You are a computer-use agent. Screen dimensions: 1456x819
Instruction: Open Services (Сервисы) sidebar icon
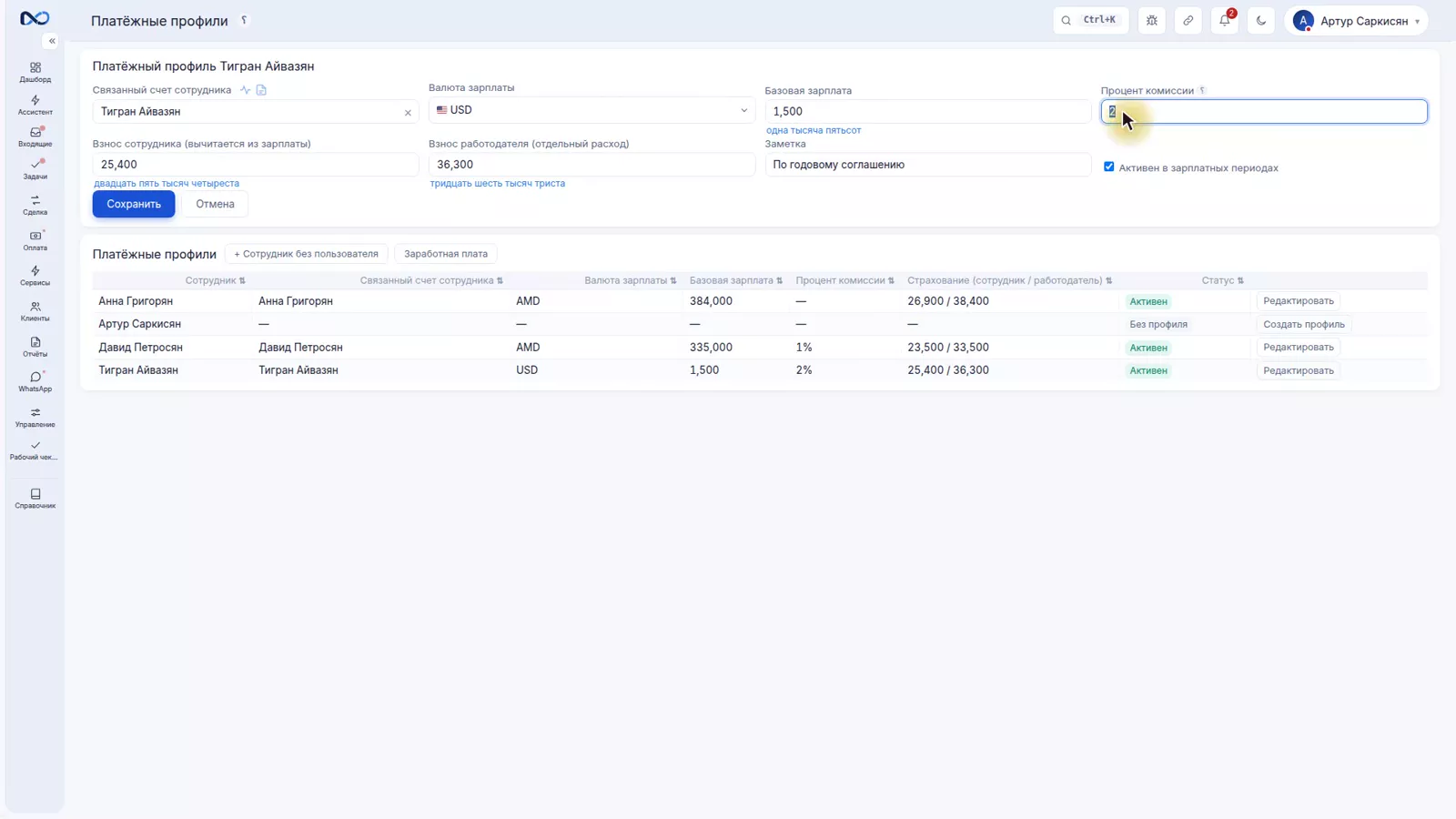coord(35,276)
